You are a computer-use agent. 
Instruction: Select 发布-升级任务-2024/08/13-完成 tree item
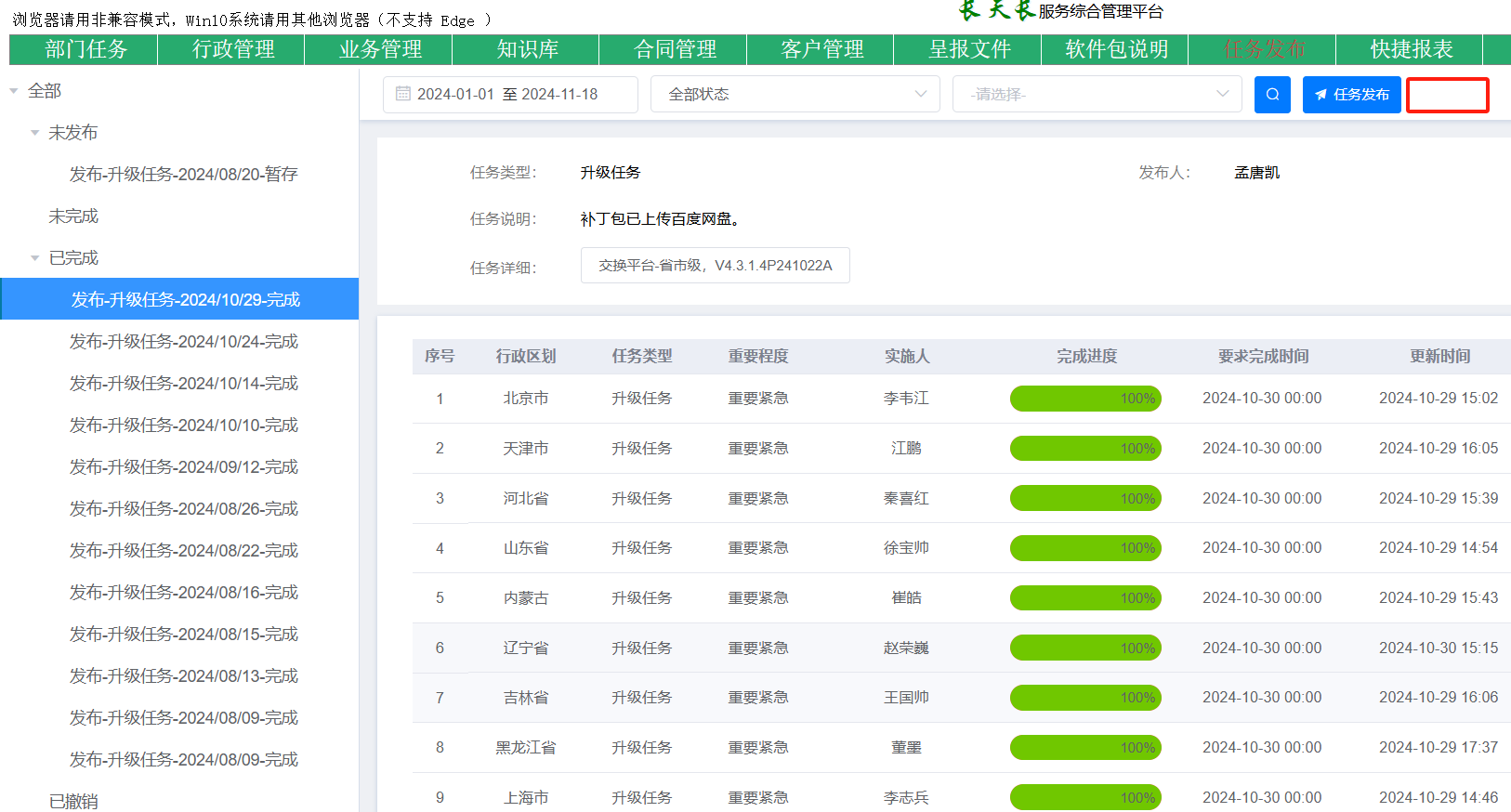183,676
